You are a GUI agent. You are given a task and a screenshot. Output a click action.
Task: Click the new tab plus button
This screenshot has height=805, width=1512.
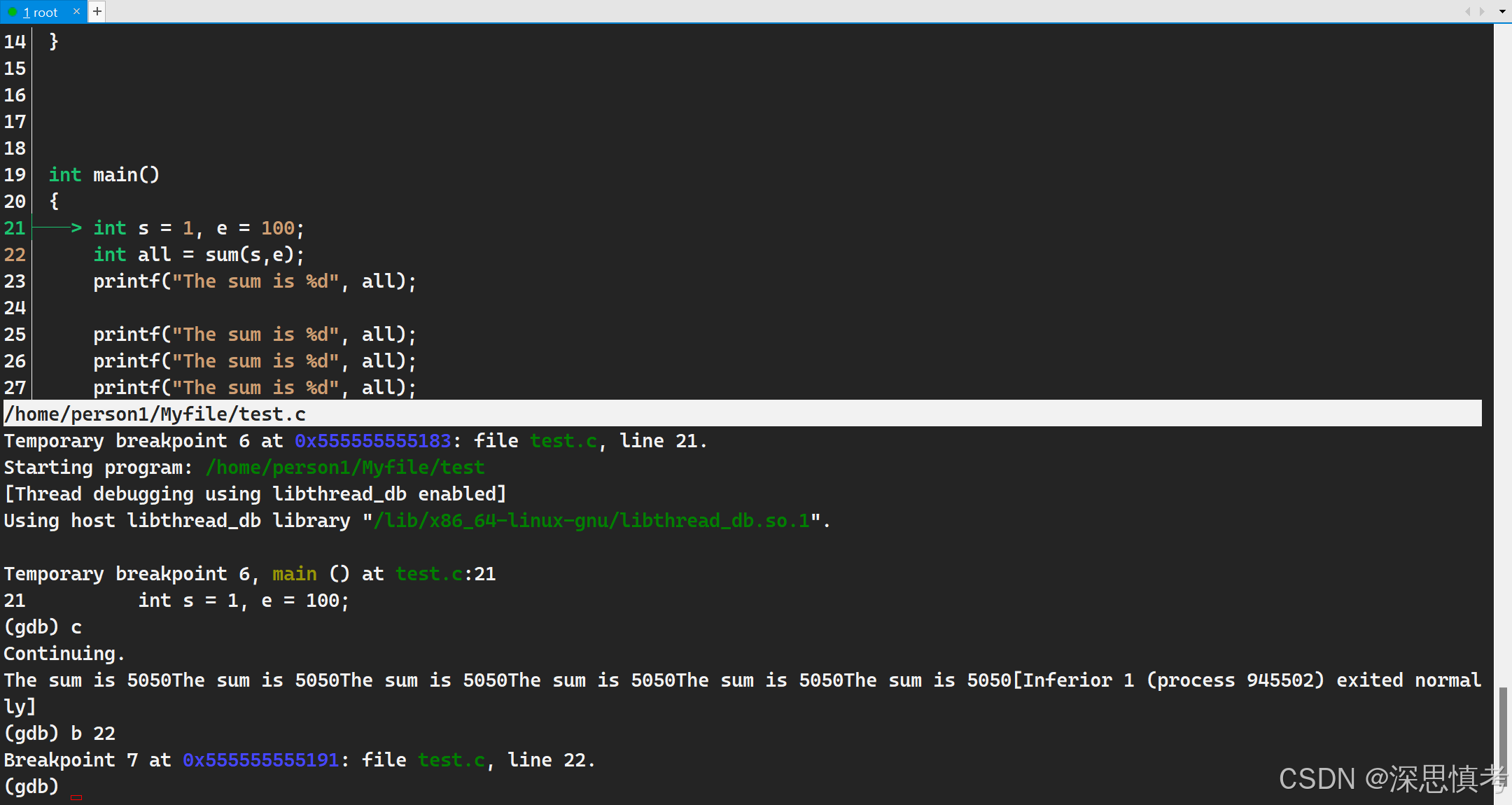tap(97, 11)
